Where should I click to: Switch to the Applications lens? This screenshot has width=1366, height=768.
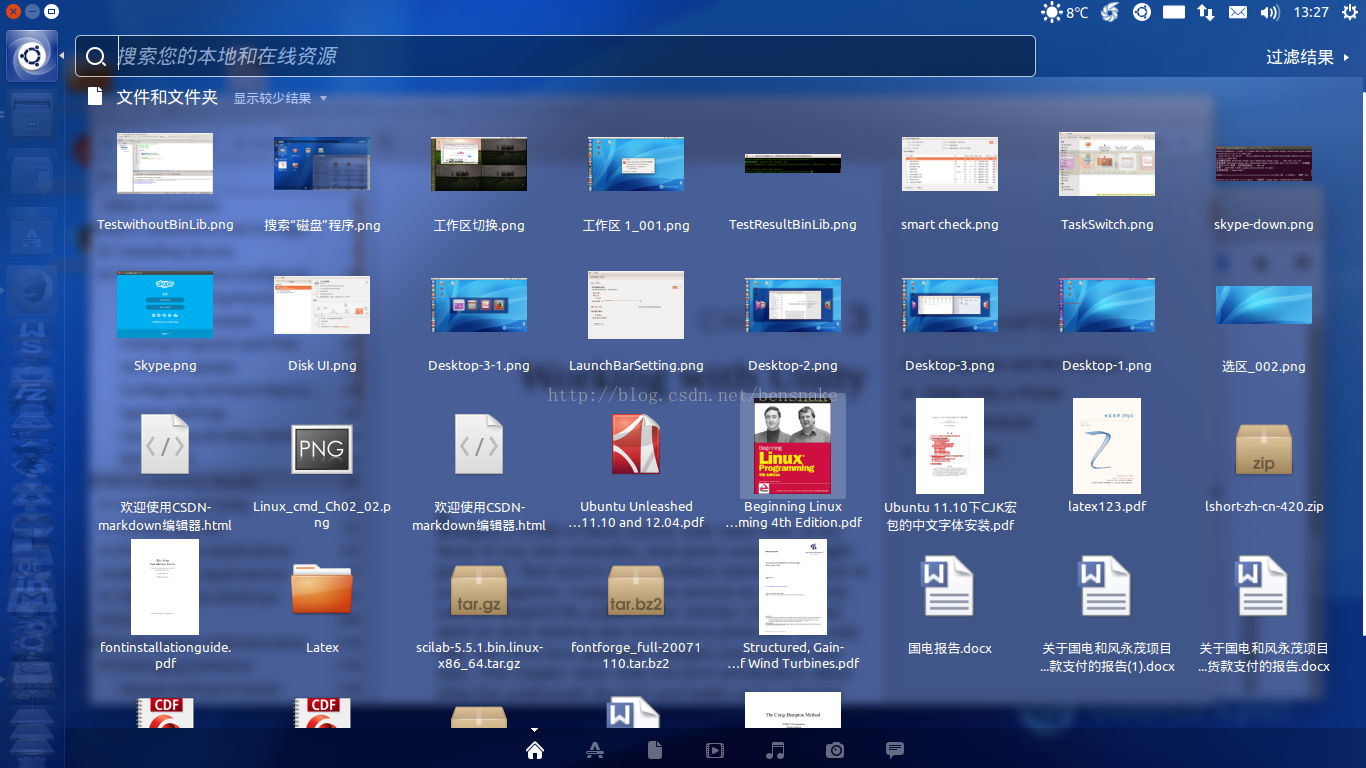coord(595,750)
